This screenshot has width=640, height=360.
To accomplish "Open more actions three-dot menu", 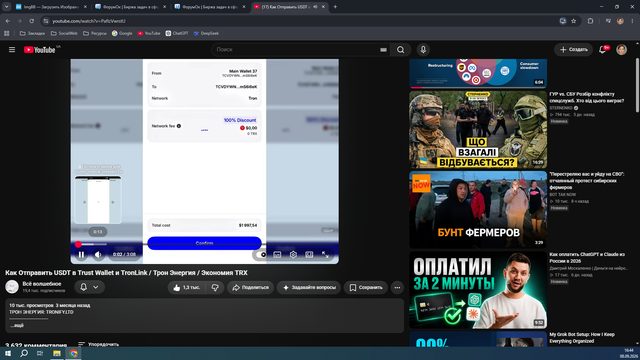I will coord(397,287).
